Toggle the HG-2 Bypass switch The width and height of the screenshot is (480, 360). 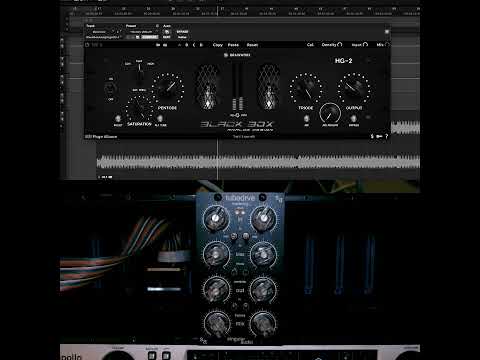click(354, 118)
